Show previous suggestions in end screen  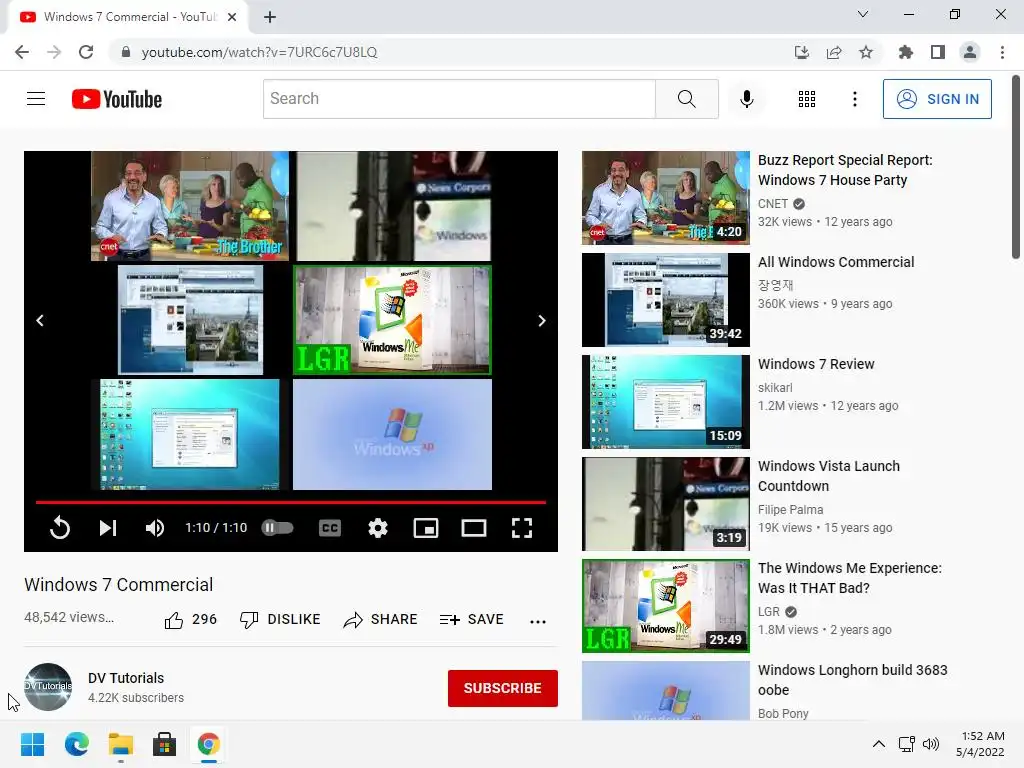40,320
